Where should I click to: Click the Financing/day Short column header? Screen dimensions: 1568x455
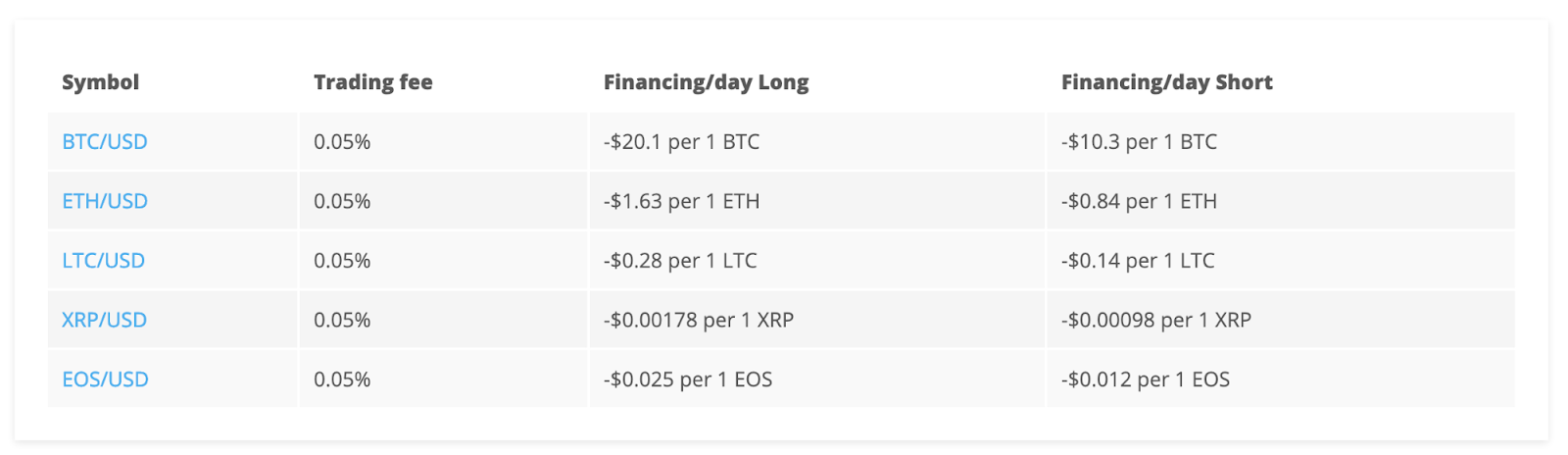click(x=1166, y=82)
